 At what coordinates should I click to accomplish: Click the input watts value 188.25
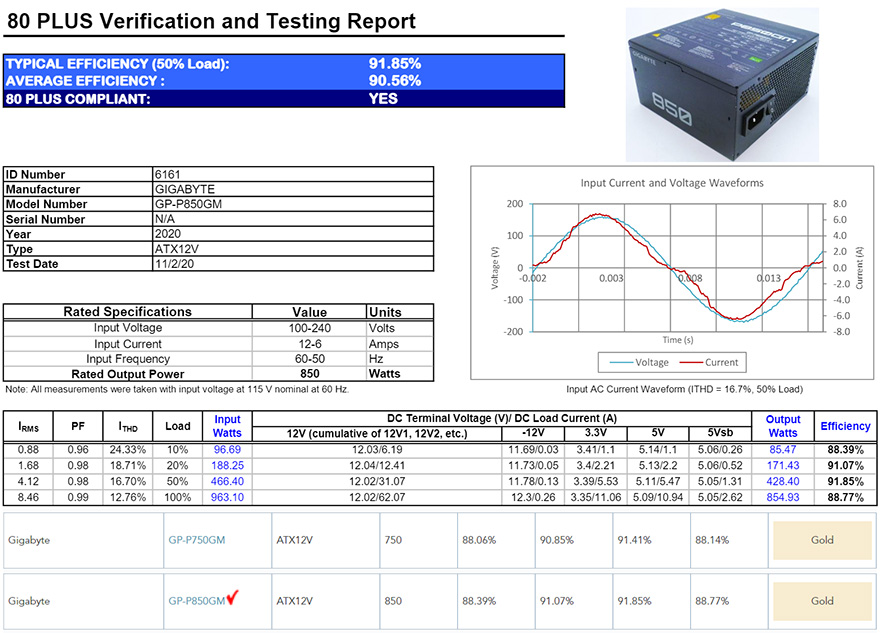227,465
